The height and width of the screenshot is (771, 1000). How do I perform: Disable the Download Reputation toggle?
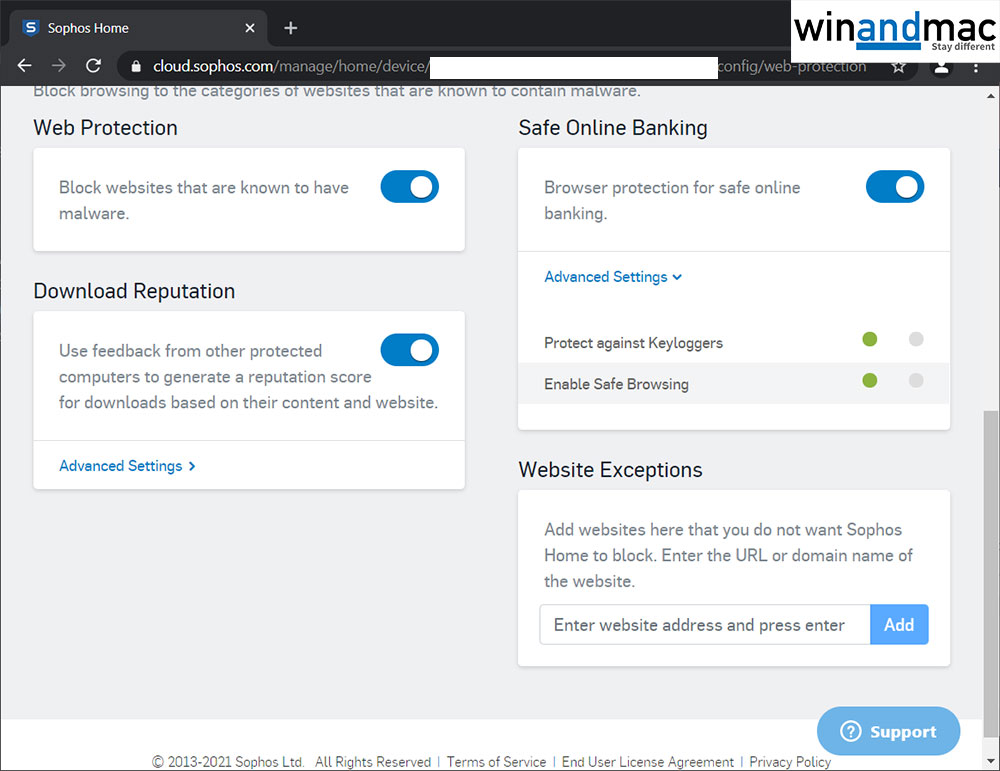409,350
